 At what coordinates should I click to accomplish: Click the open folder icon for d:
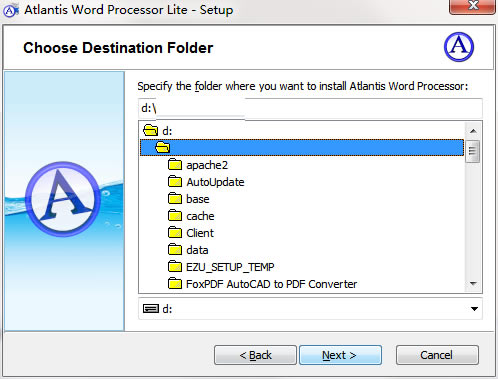150,130
